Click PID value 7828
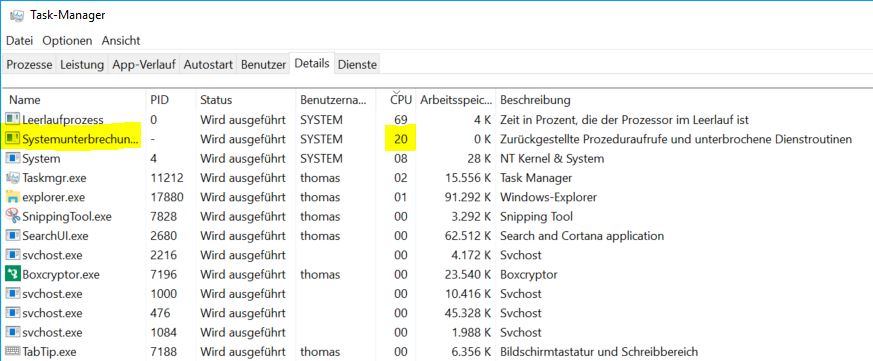This screenshot has width=873, height=361. [164, 216]
